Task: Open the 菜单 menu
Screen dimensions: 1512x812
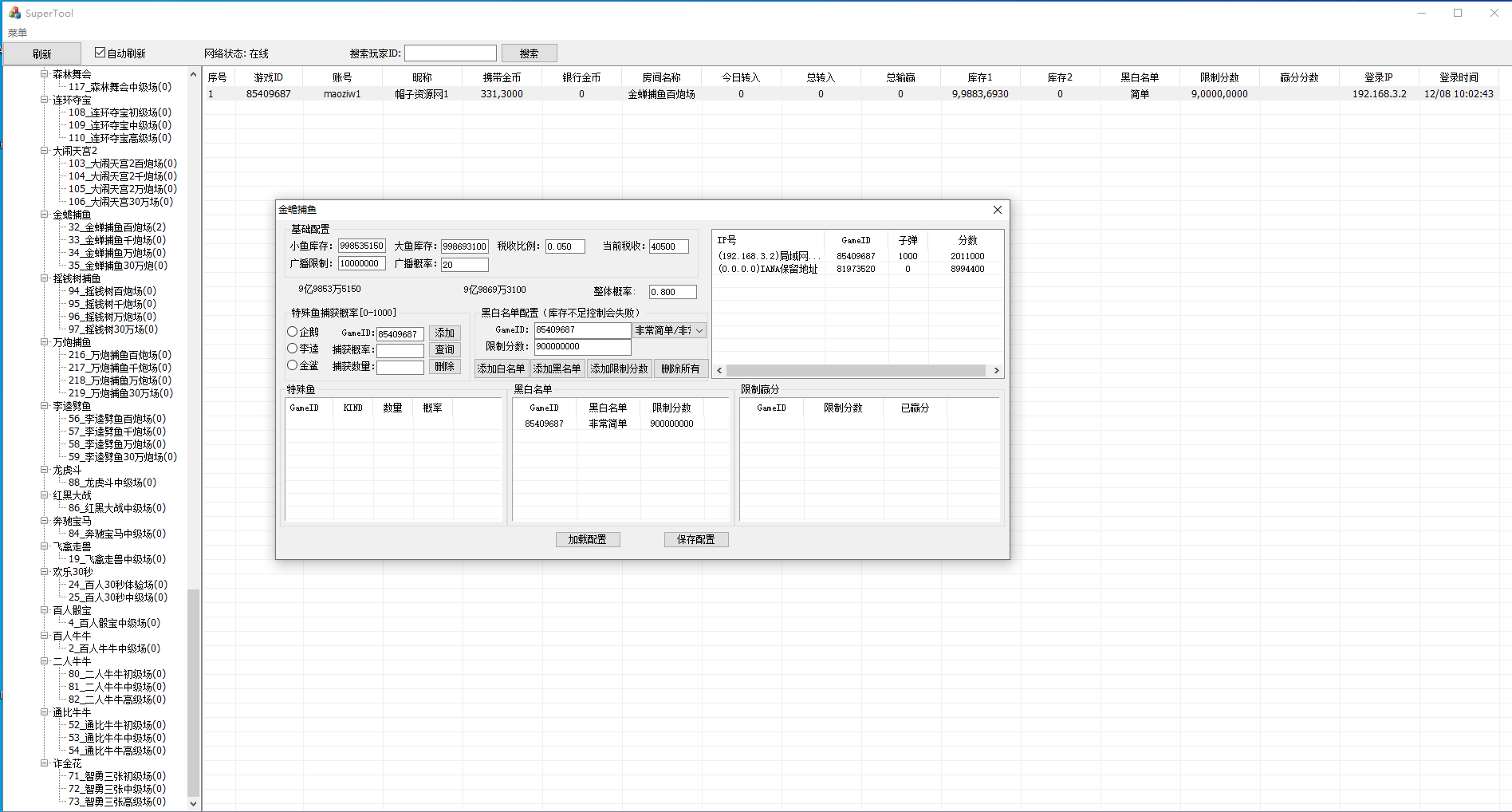Action: (x=18, y=33)
